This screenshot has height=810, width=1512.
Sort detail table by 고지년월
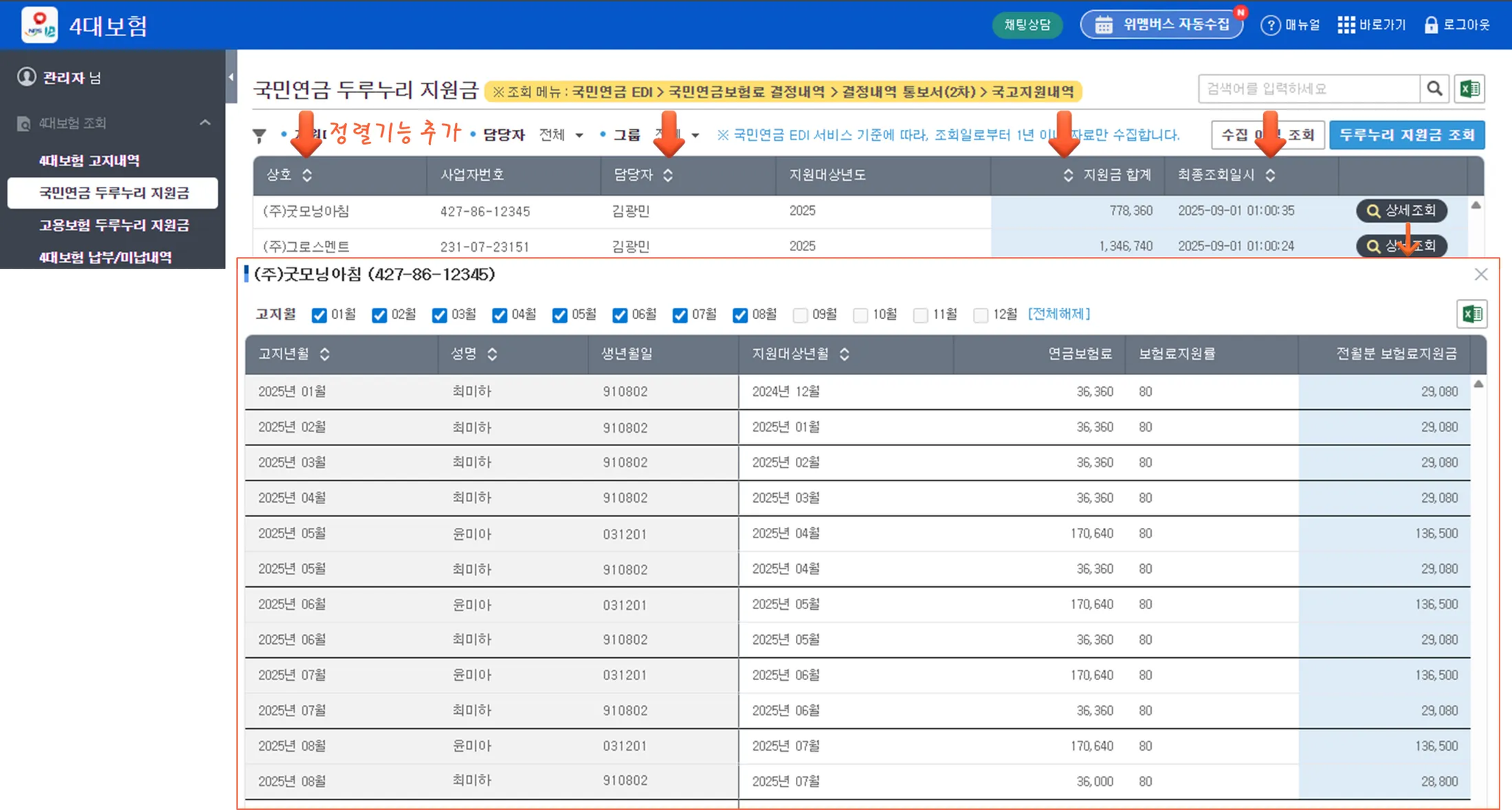click(325, 354)
